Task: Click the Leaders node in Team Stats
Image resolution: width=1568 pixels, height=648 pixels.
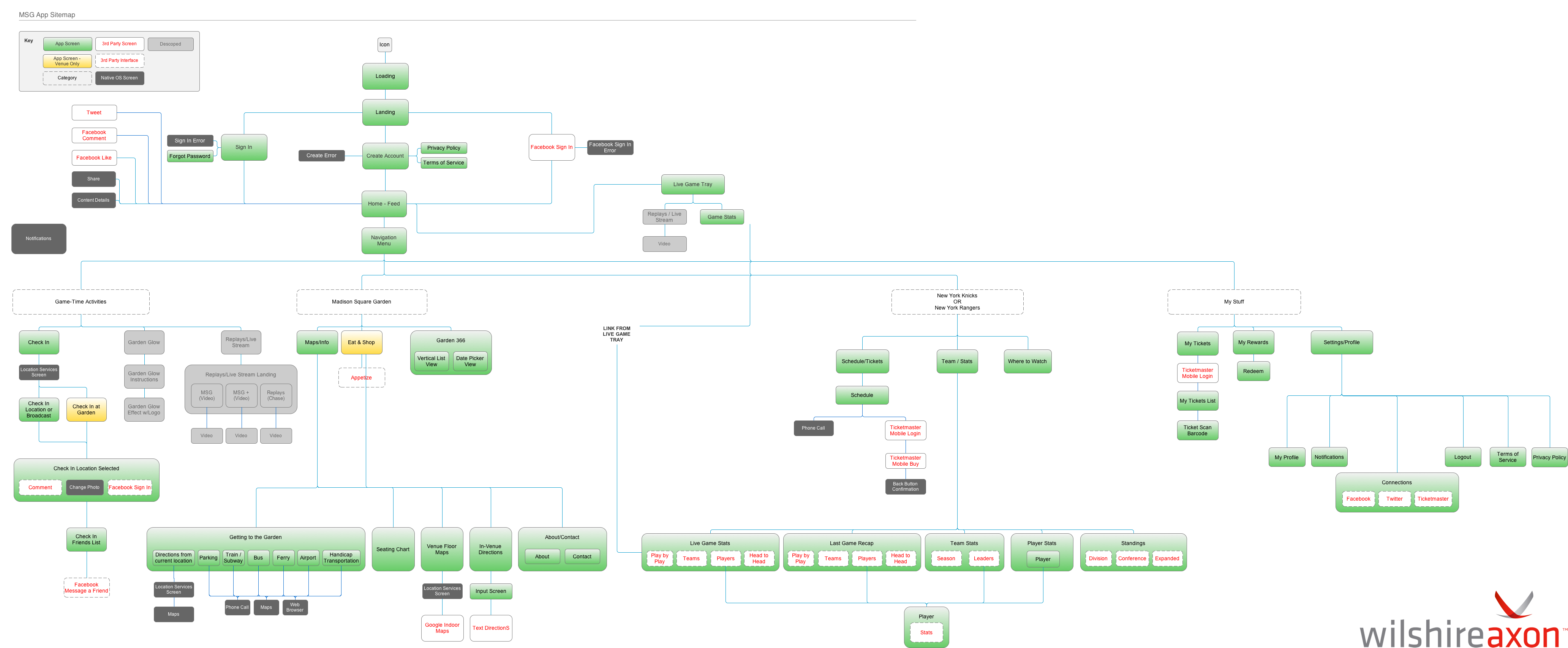Action: [x=984, y=559]
